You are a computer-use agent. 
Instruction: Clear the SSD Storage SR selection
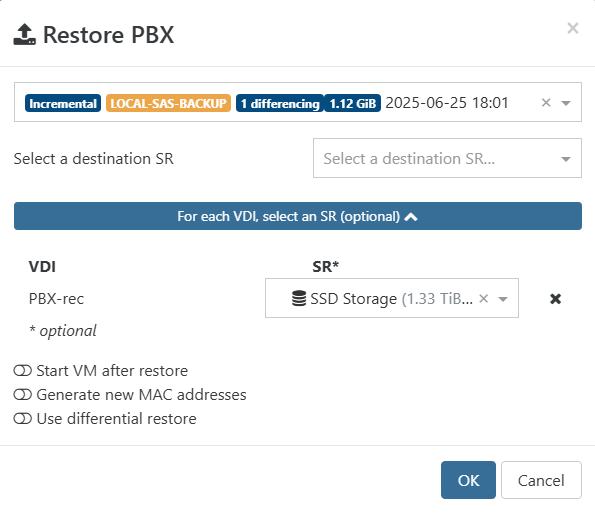[483, 298]
